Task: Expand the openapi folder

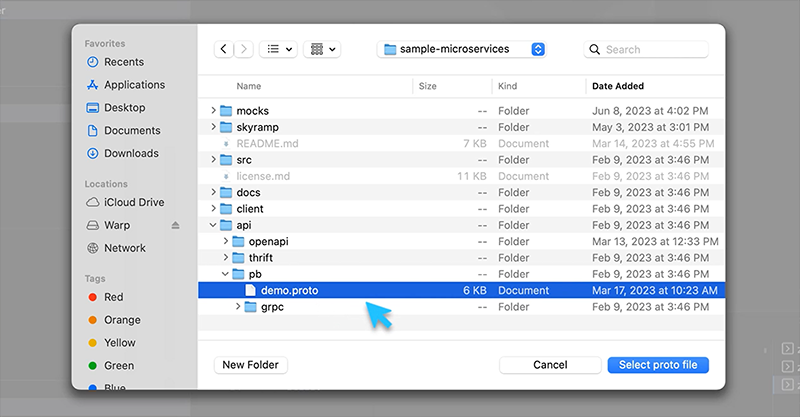Action: pos(226,241)
